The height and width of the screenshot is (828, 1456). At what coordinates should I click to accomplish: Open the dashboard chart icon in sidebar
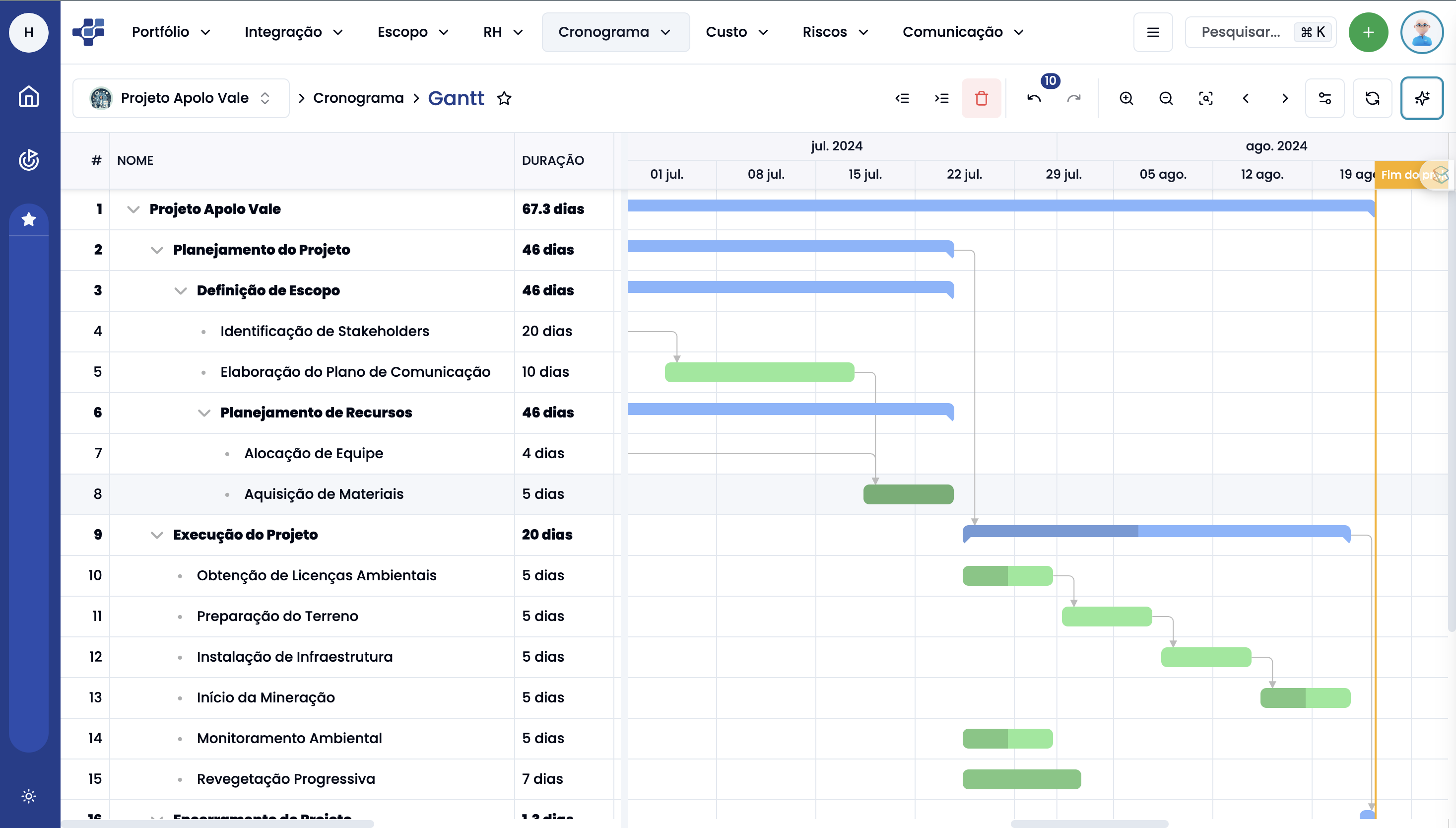click(x=28, y=160)
